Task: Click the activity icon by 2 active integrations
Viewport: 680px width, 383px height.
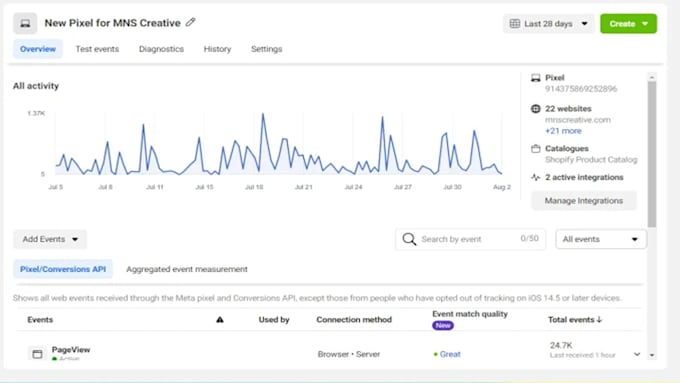Action: click(536, 177)
